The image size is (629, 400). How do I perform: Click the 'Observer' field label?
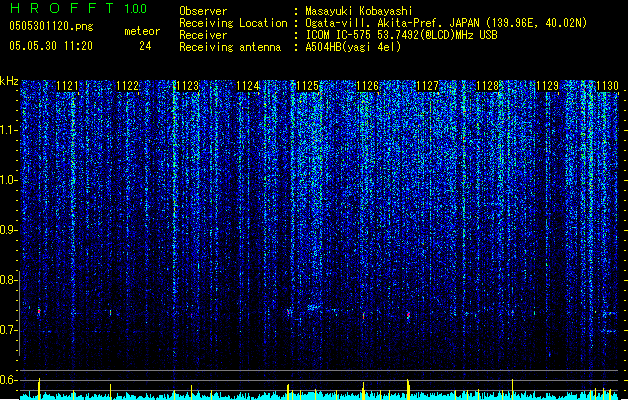click(x=203, y=11)
